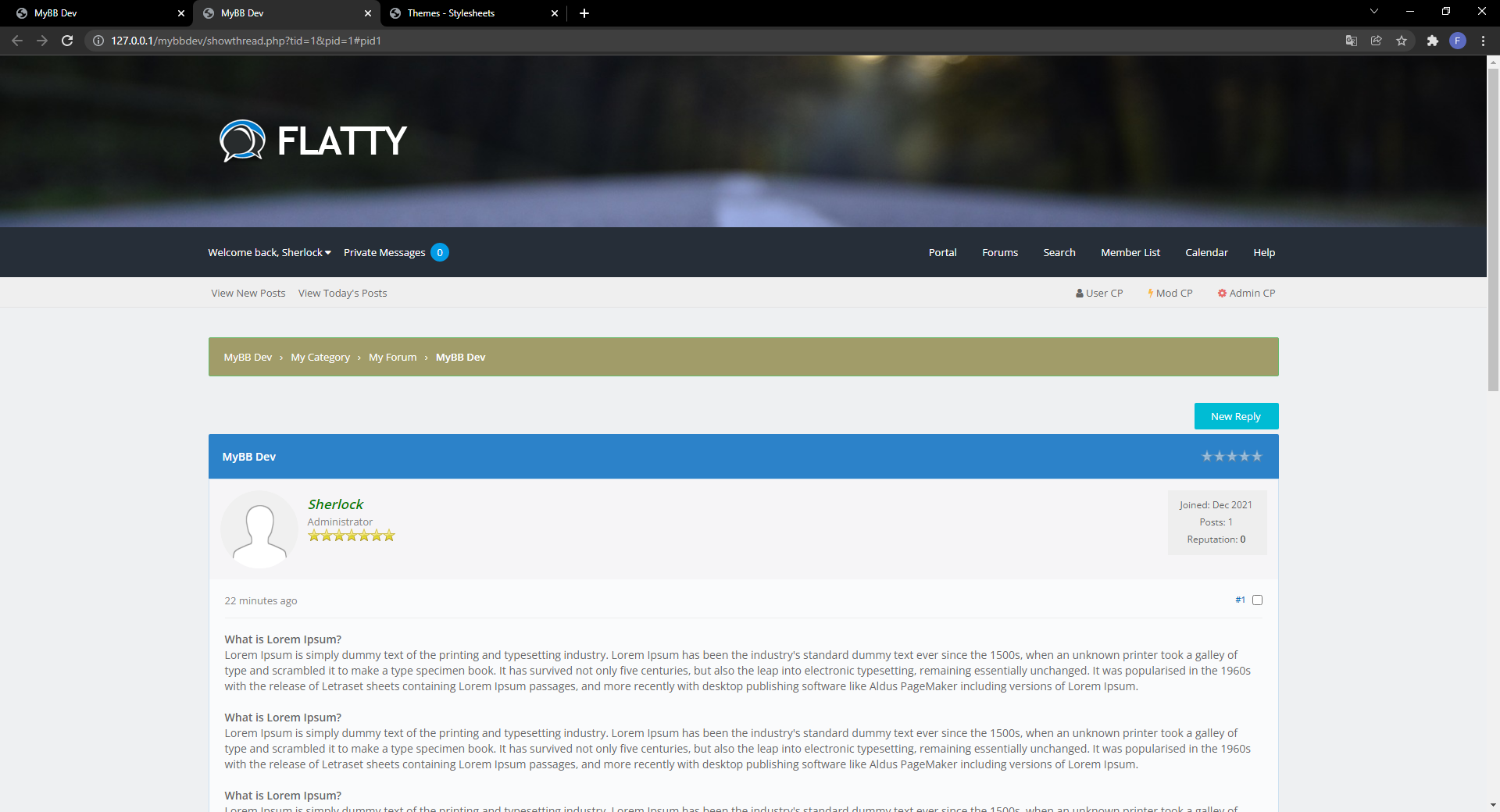Click the New Reply button
1500x812 pixels.
point(1236,416)
